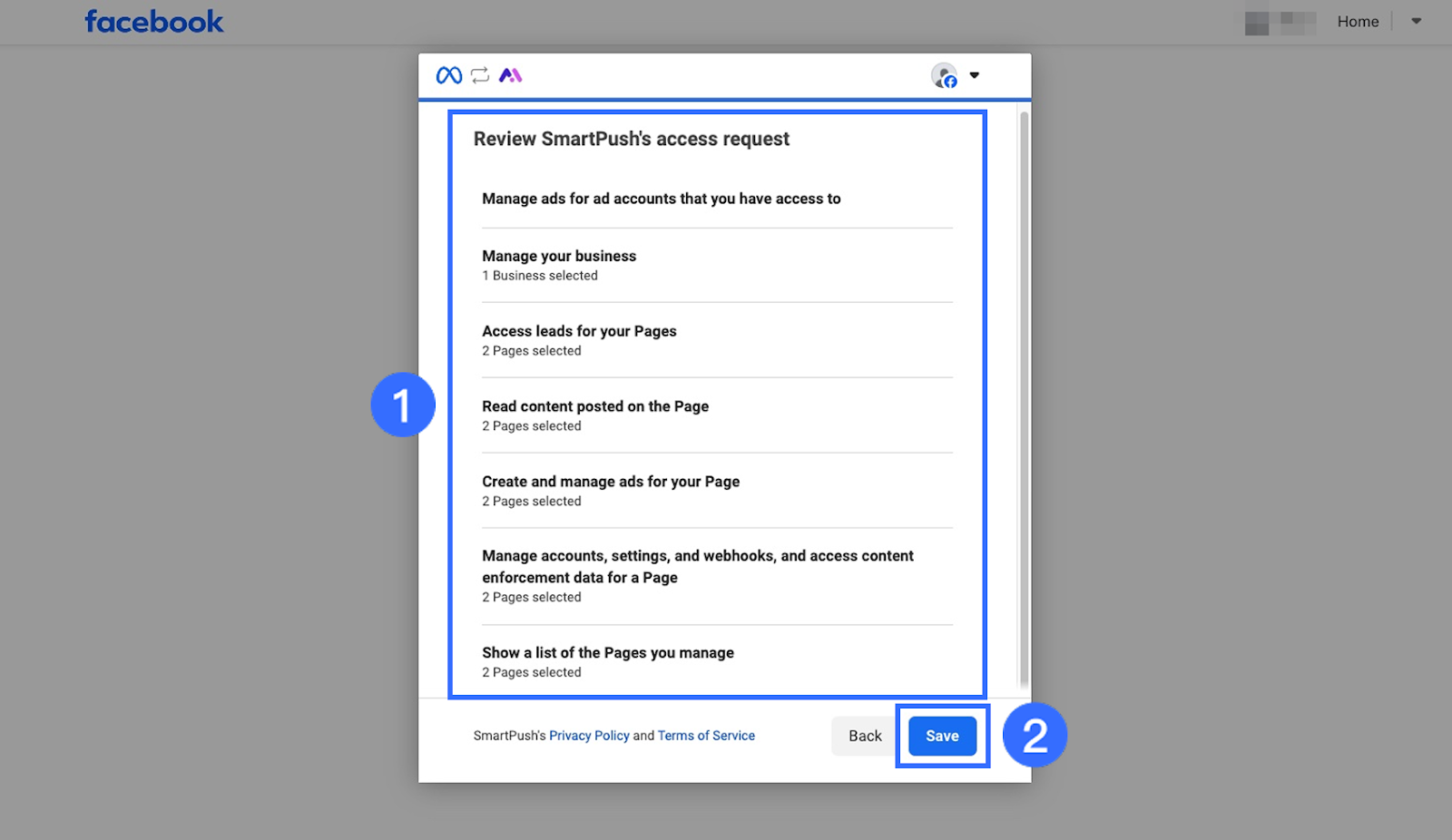Viewport: 1452px width, 840px height.
Task: Select 'Access leads for your Pages' row
Action: (579, 340)
